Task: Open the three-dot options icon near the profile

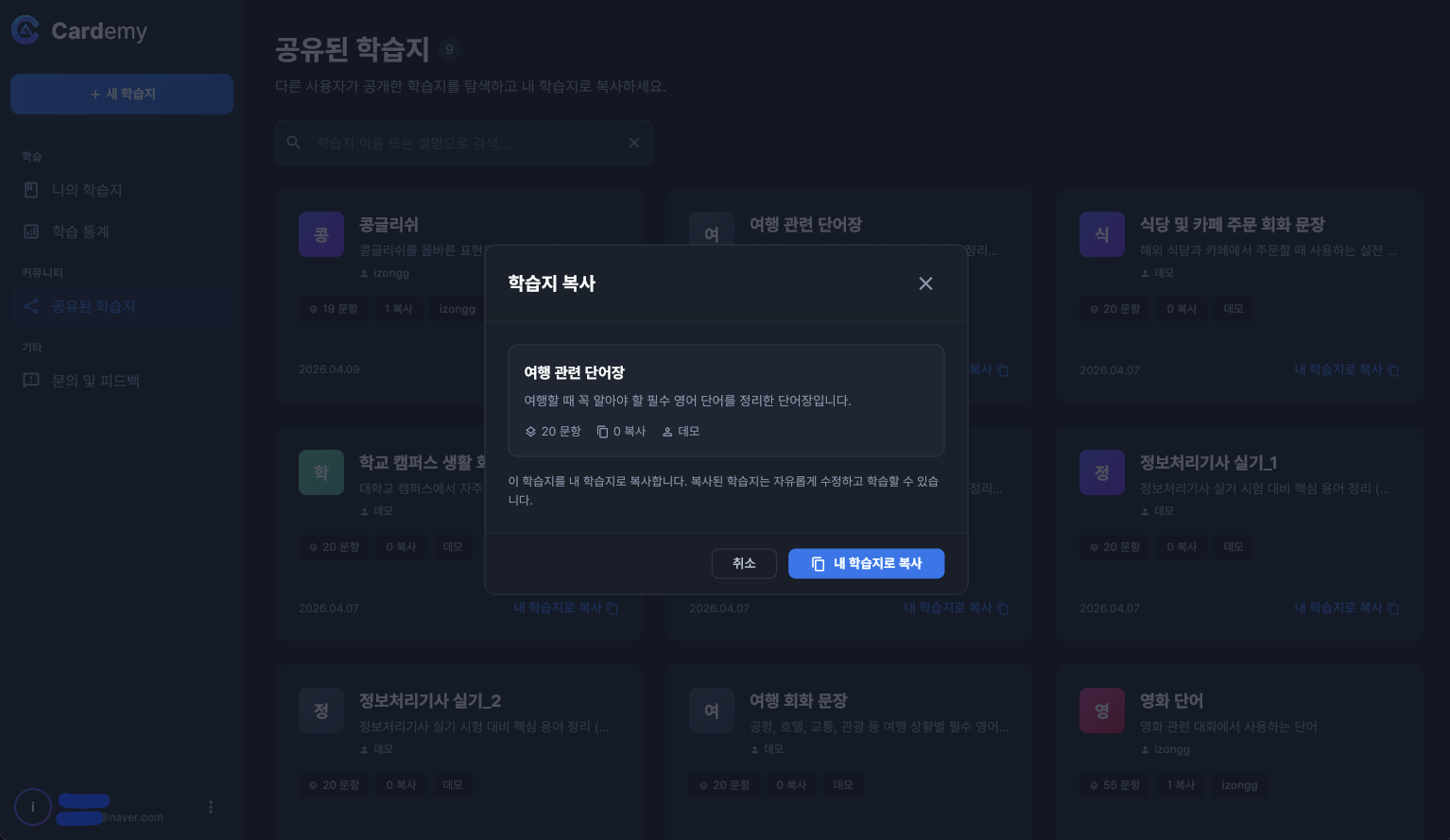Action: pos(211,807)
